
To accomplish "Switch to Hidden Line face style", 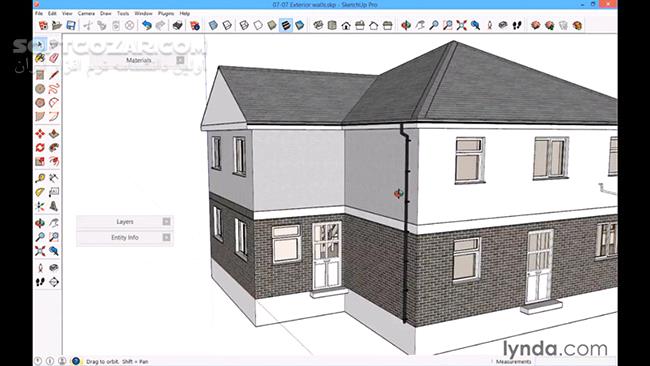I will (258, 25).
